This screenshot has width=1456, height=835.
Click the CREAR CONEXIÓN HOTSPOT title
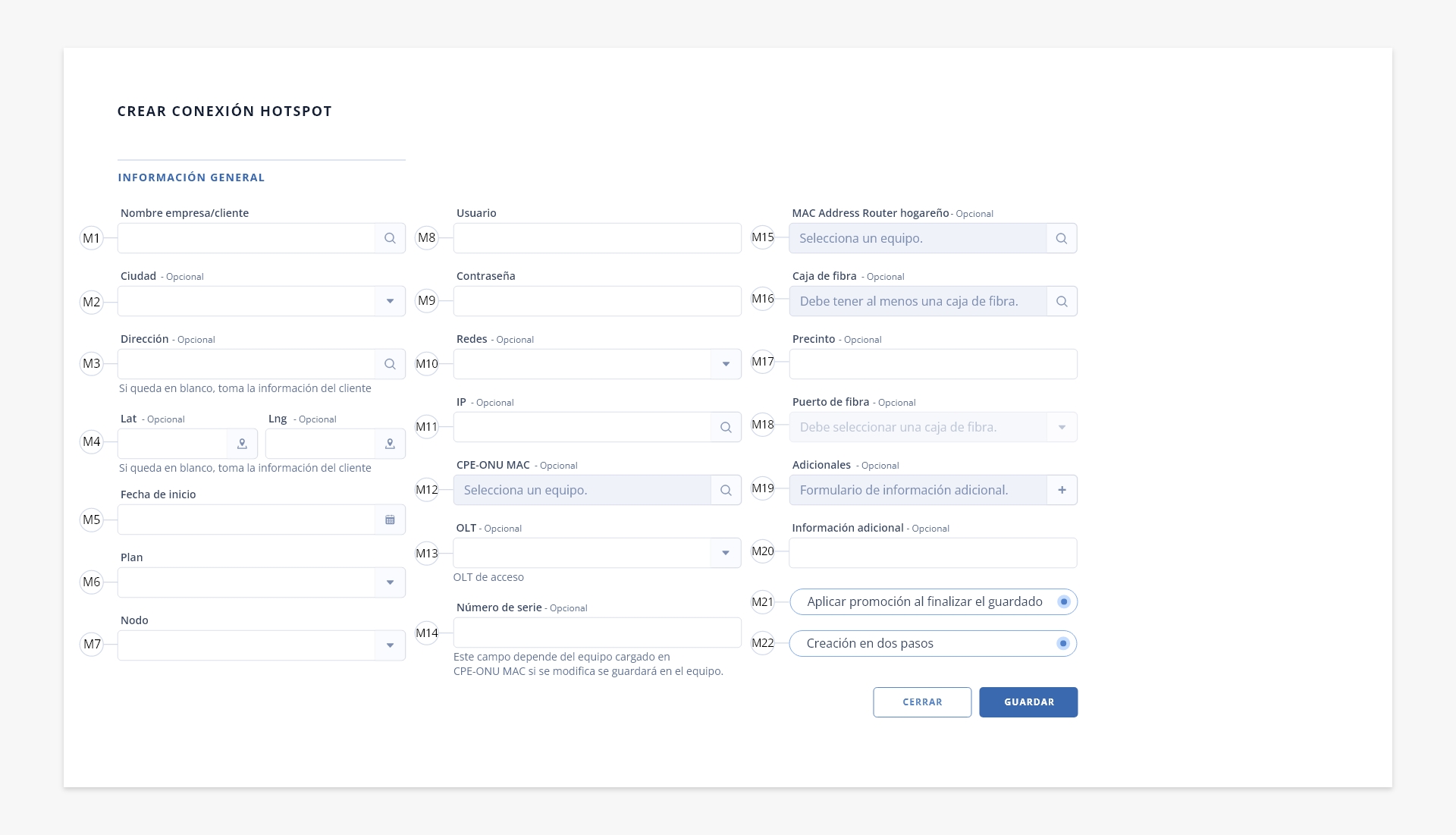(224, 111)
